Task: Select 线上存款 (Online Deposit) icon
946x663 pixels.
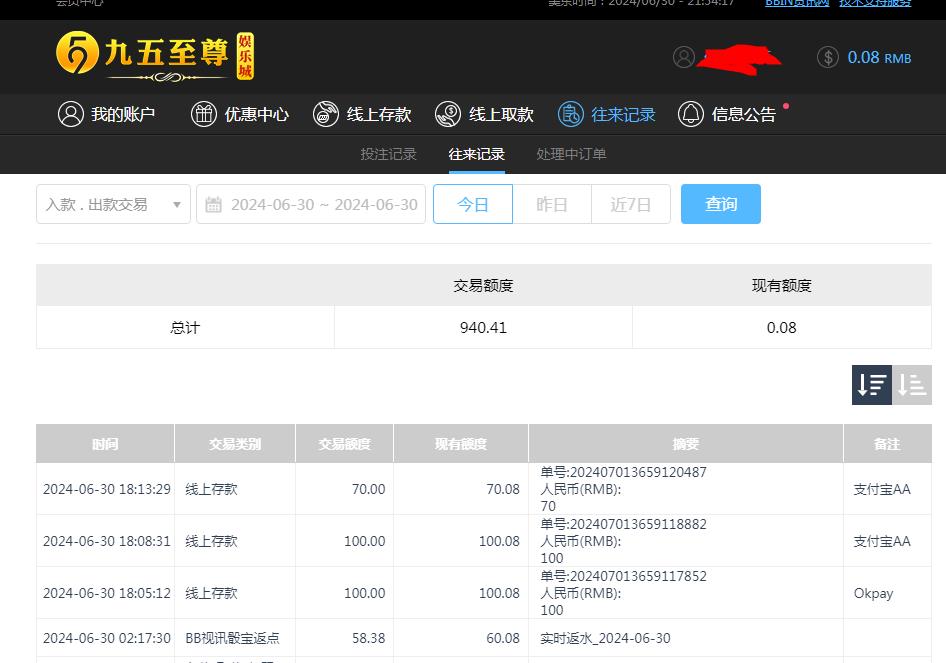Action: [326, 114]
